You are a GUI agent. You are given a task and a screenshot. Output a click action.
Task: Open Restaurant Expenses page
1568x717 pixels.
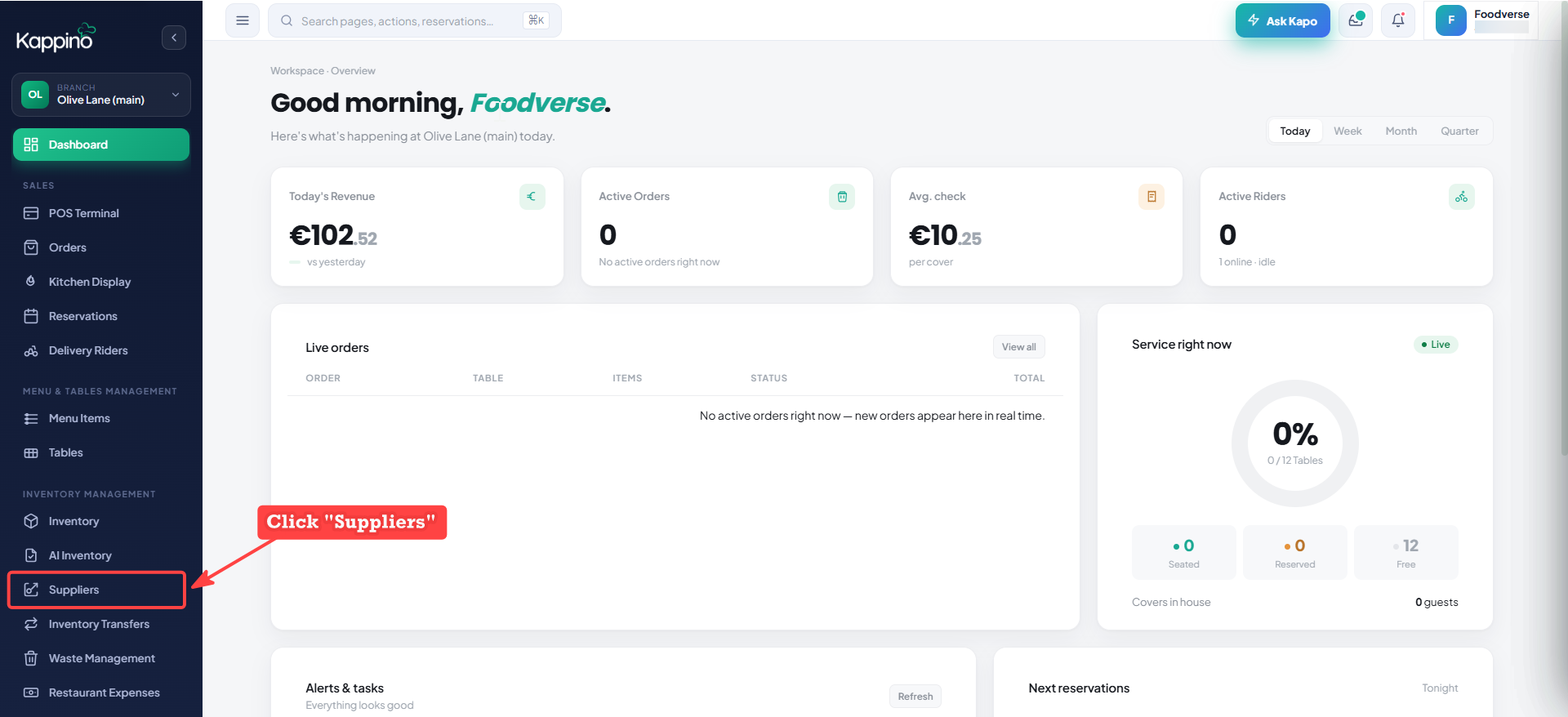(101, 693)
